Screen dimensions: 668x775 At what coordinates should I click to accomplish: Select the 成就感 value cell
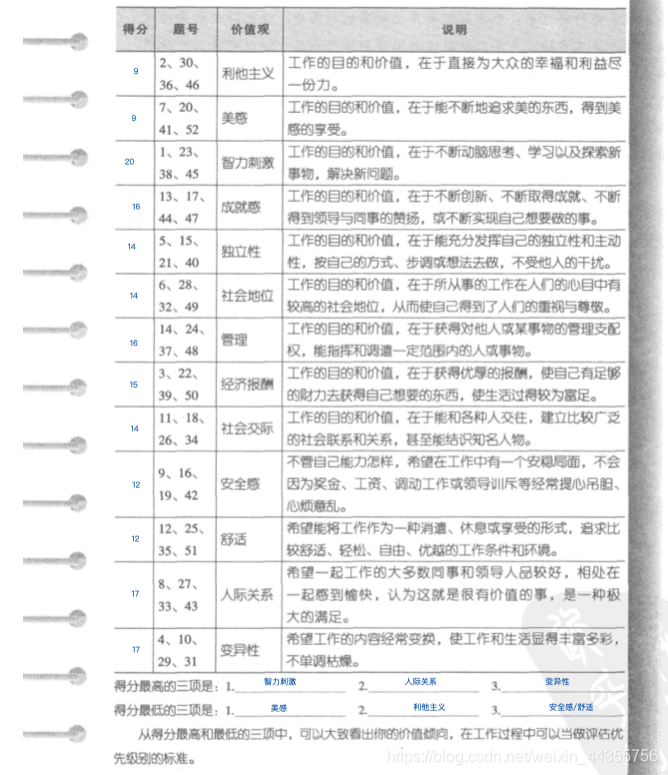pyautogui.click(x=241, y=207)
